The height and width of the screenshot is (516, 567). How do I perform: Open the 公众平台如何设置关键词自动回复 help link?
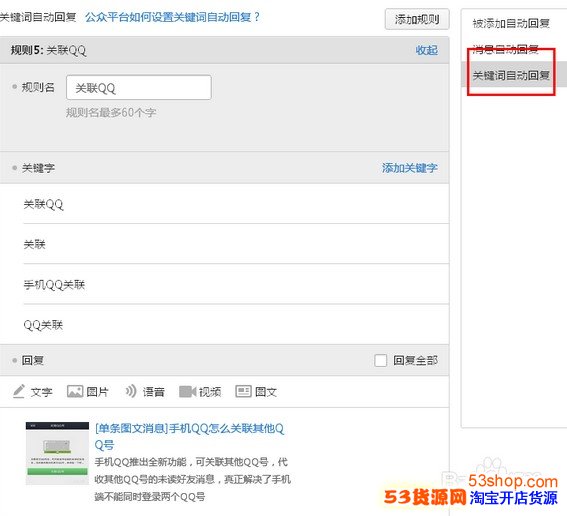[172, 17]
